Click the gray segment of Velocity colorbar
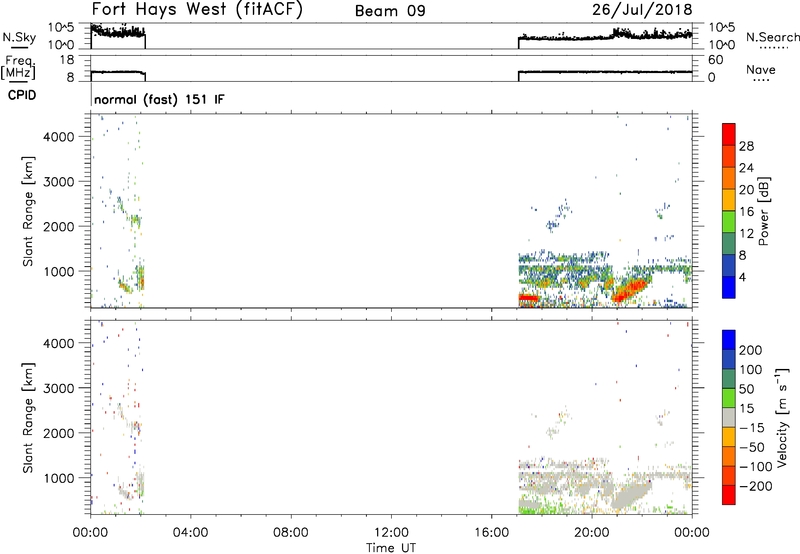The height and width of the screenshot is (554, 800). tap(729, 418)
